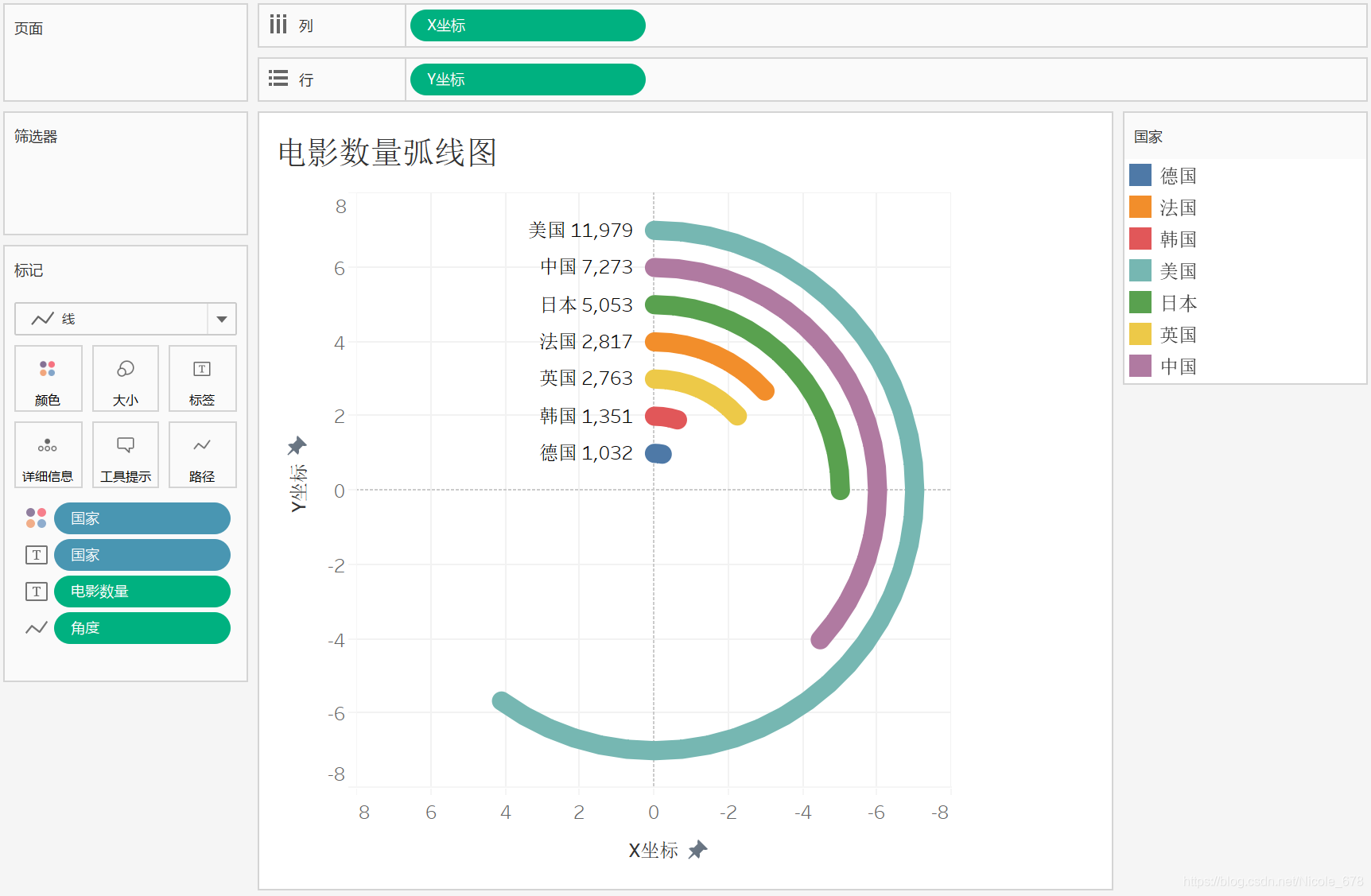Click the path icon beside 角度 pill
Viewport: 1371px width, 896px height.
[x=37, y=628]
